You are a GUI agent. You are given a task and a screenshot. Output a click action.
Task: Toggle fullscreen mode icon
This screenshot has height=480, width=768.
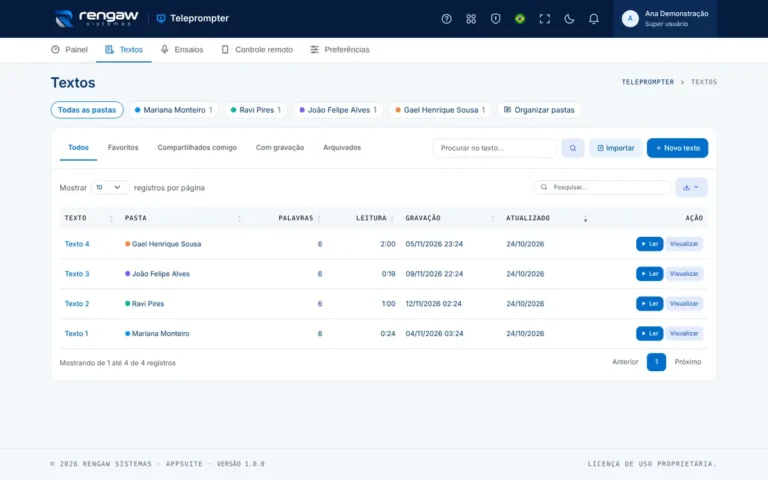(544, 19)
